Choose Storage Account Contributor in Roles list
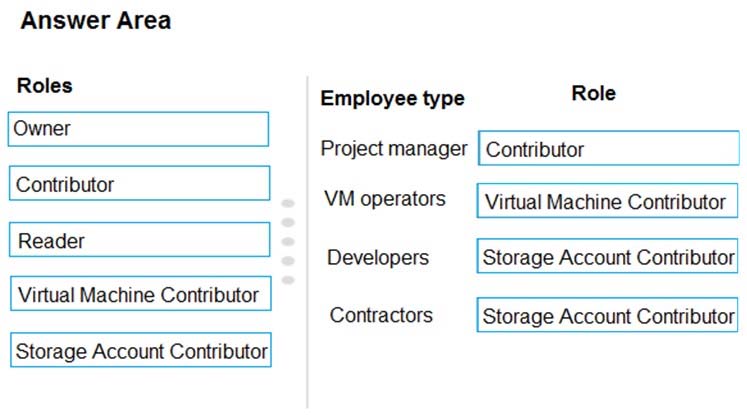 tap(141, 350)
